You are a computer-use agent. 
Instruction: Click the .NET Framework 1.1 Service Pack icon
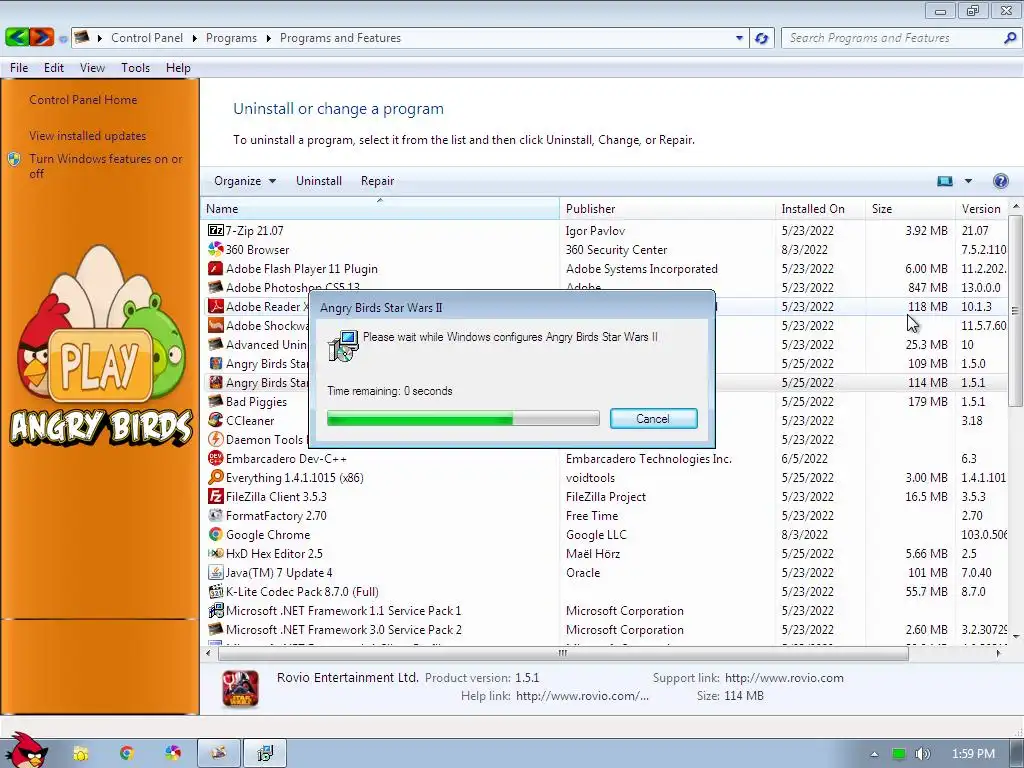coord(216,611)
